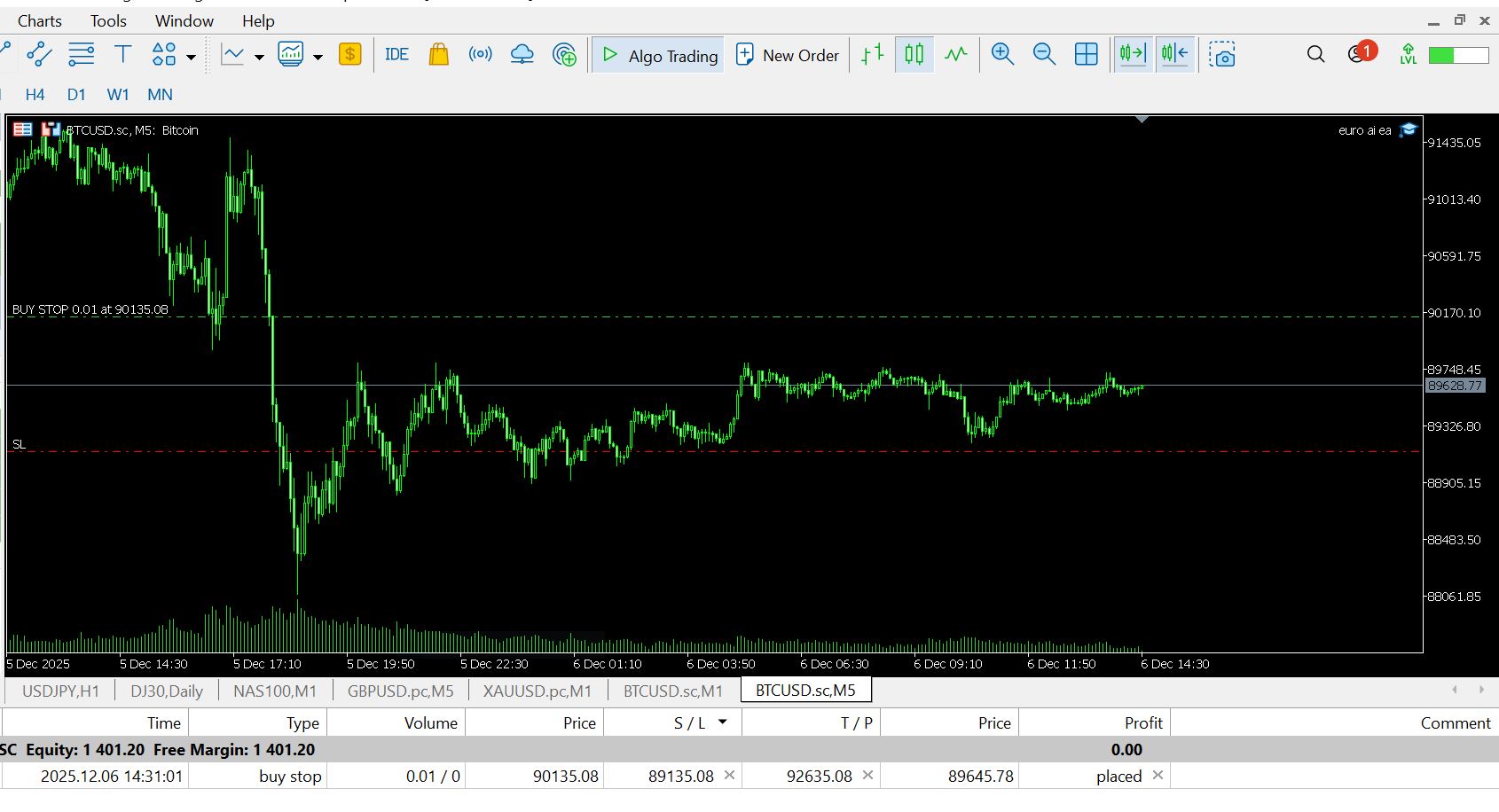Screen dimensions: 1499x812
Task: Expand the shapes objects dropdown arrow
Action: point(191,58)
